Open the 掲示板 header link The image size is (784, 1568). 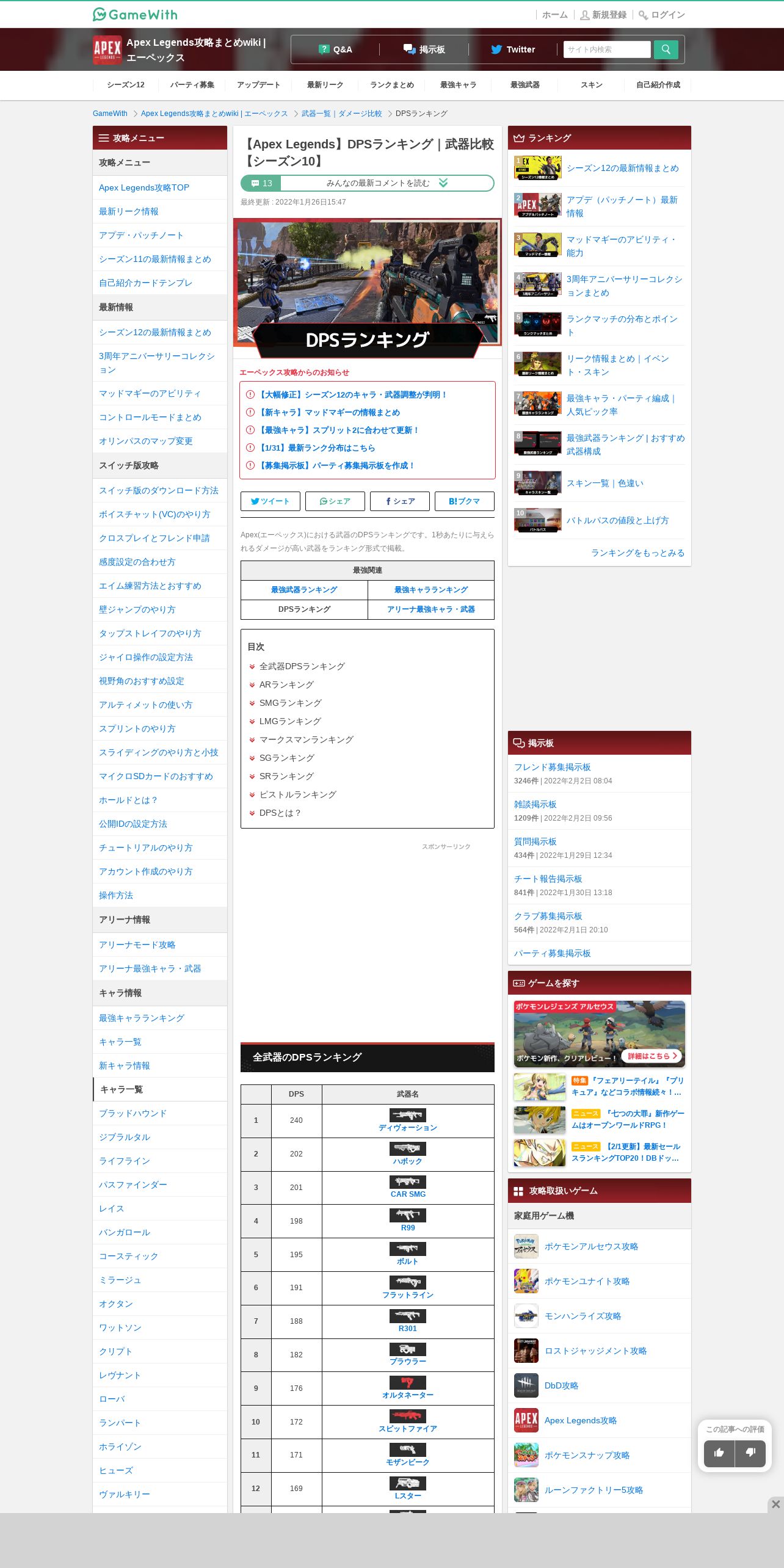(424, 49)
